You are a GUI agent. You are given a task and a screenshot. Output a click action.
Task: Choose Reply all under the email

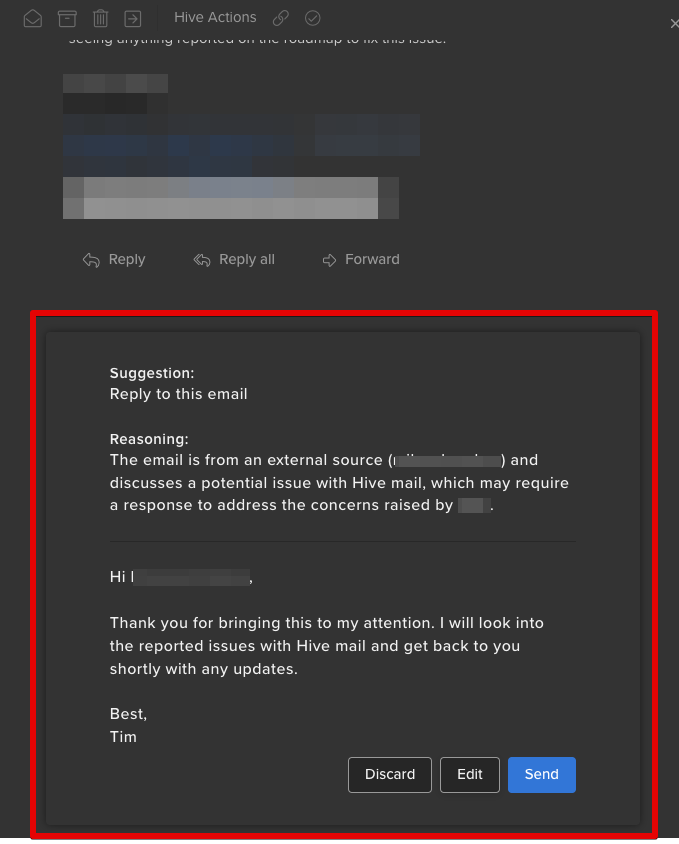[234, 259]
